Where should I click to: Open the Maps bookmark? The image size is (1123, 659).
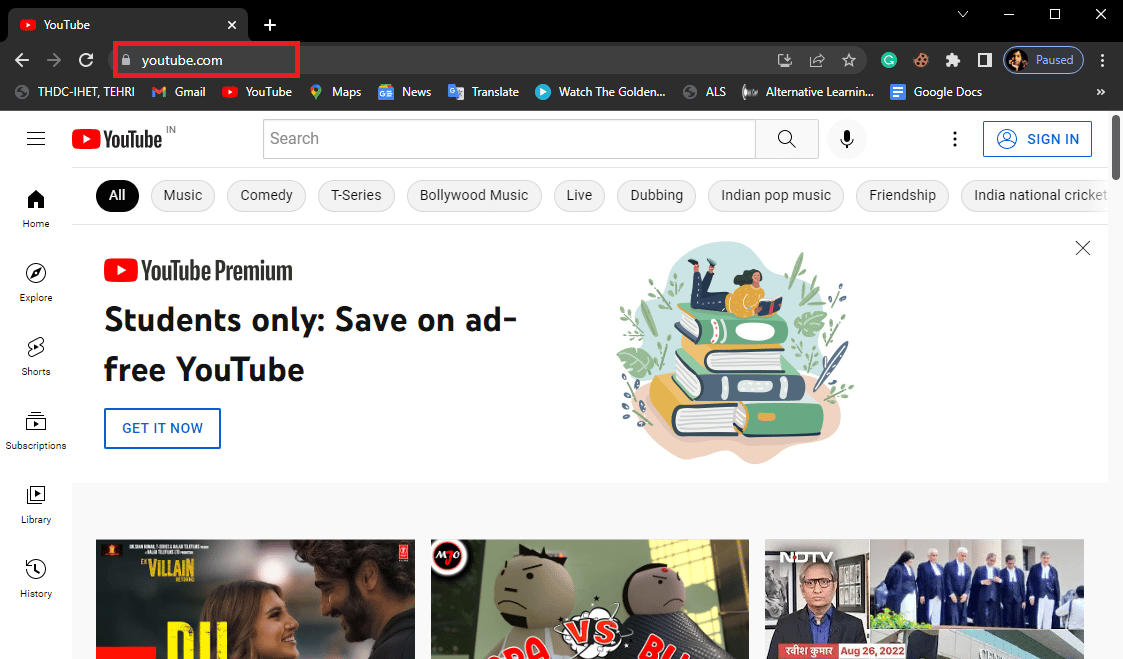click(x=335, y=92)
